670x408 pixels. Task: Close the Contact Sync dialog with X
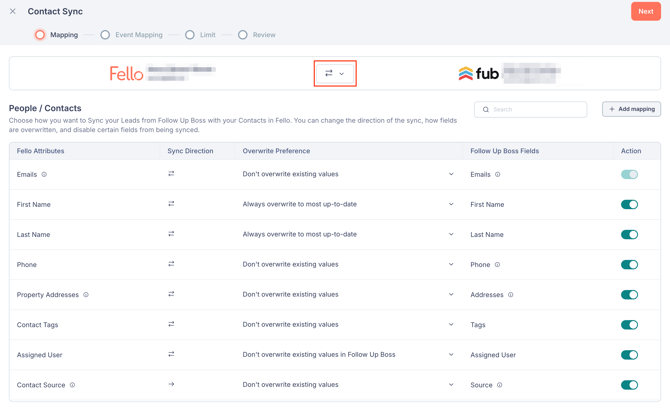click(x=13, y=12)
